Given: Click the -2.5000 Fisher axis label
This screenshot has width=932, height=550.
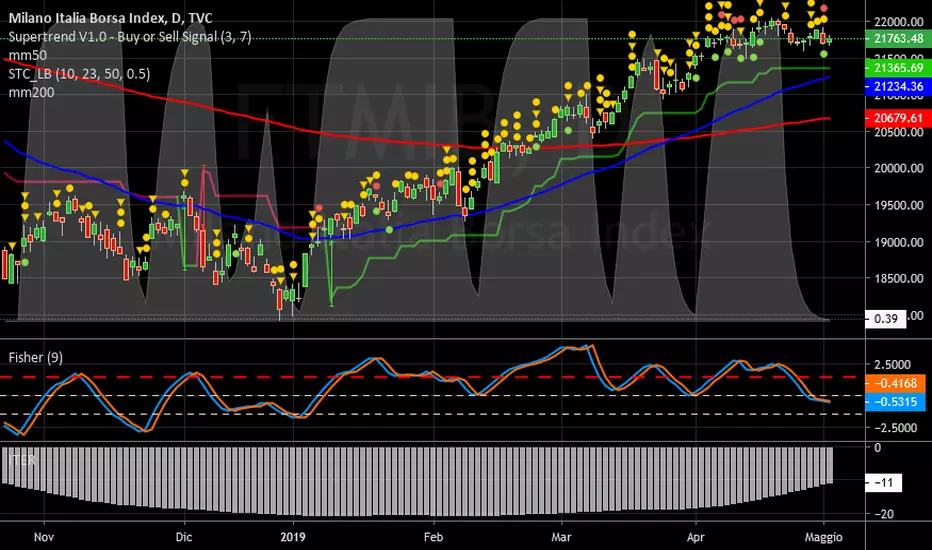Looking at the screenshot, I should click(x=895, y=428).
